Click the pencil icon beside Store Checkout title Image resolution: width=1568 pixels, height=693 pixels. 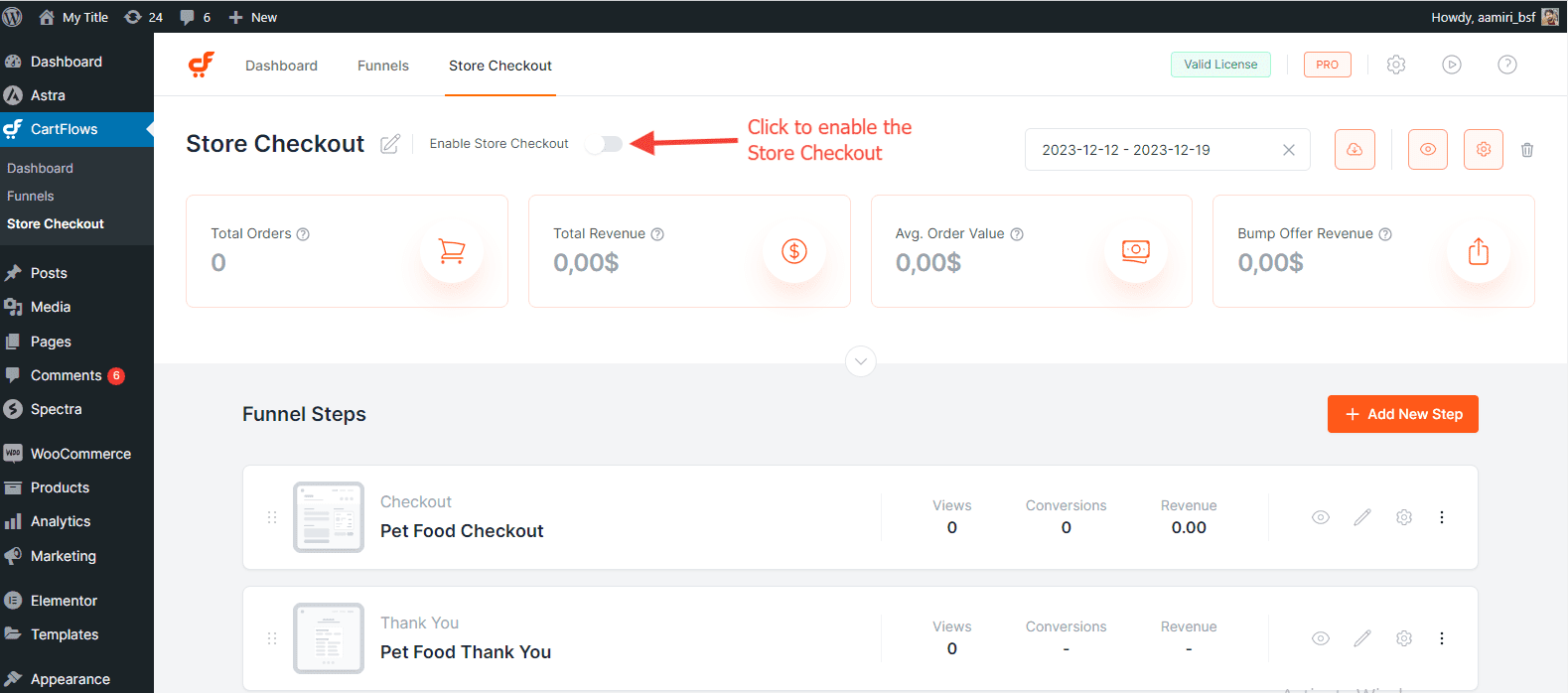[390, 144]
